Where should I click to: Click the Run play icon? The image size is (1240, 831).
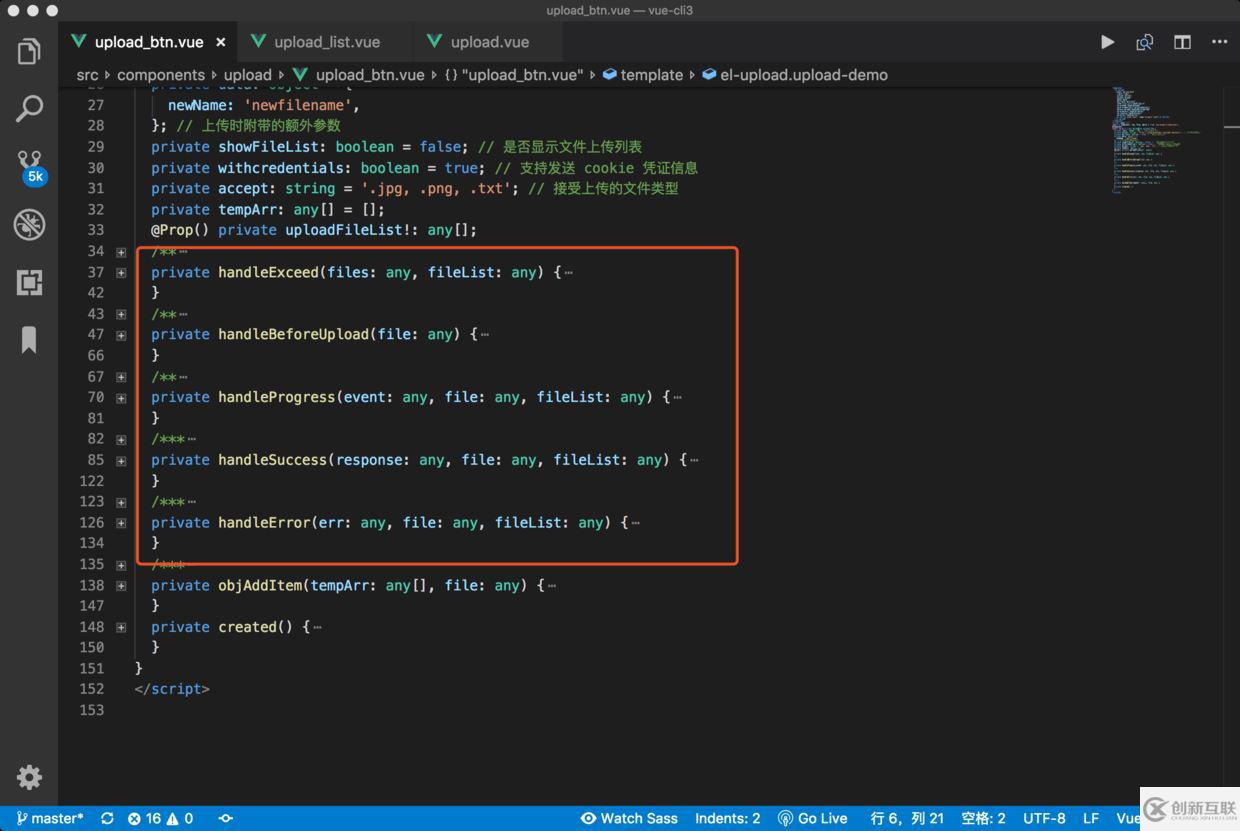1107,42
